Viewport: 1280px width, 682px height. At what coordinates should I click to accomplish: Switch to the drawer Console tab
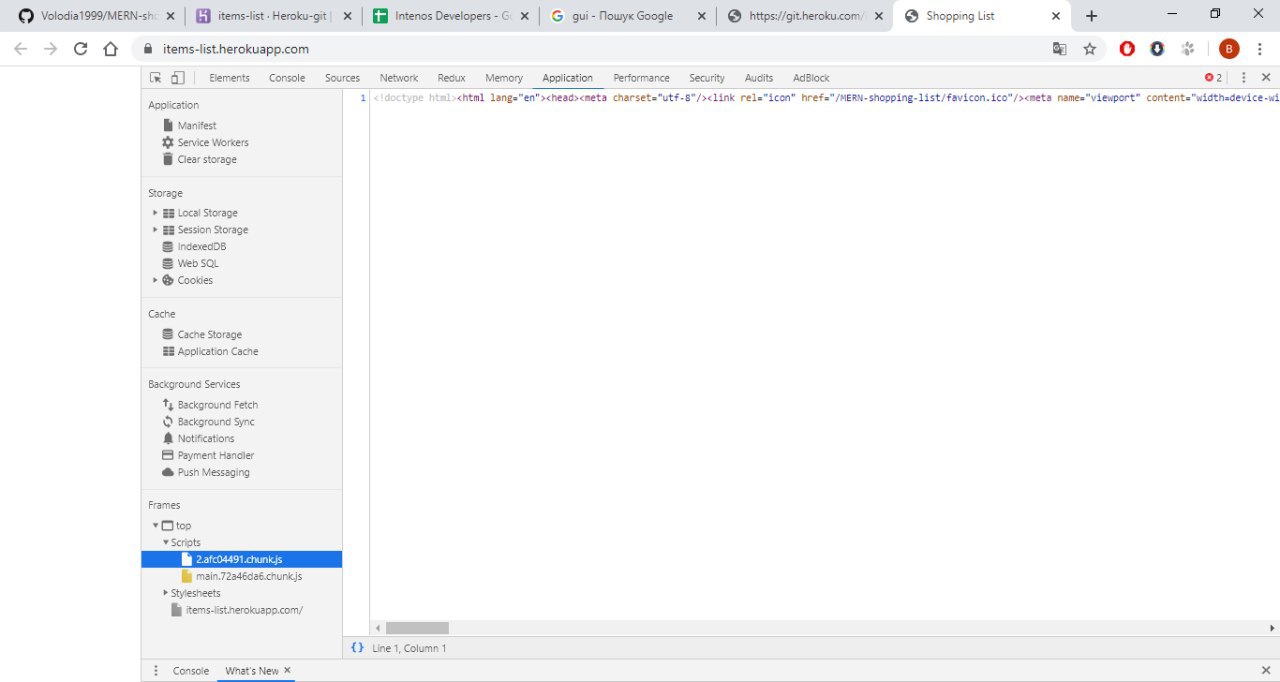click(x=191, y=671)
